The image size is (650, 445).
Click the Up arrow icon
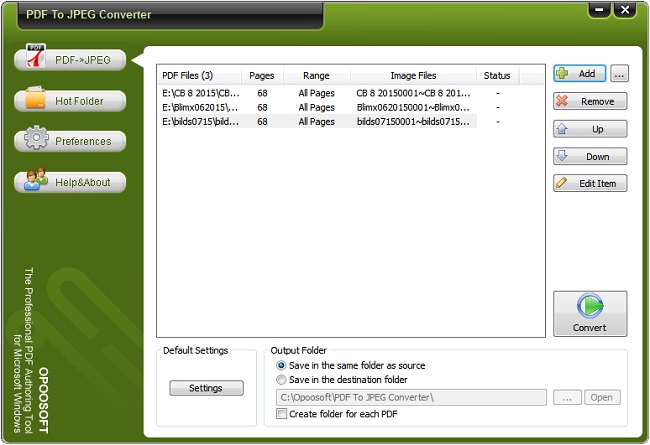pos(562,129)
